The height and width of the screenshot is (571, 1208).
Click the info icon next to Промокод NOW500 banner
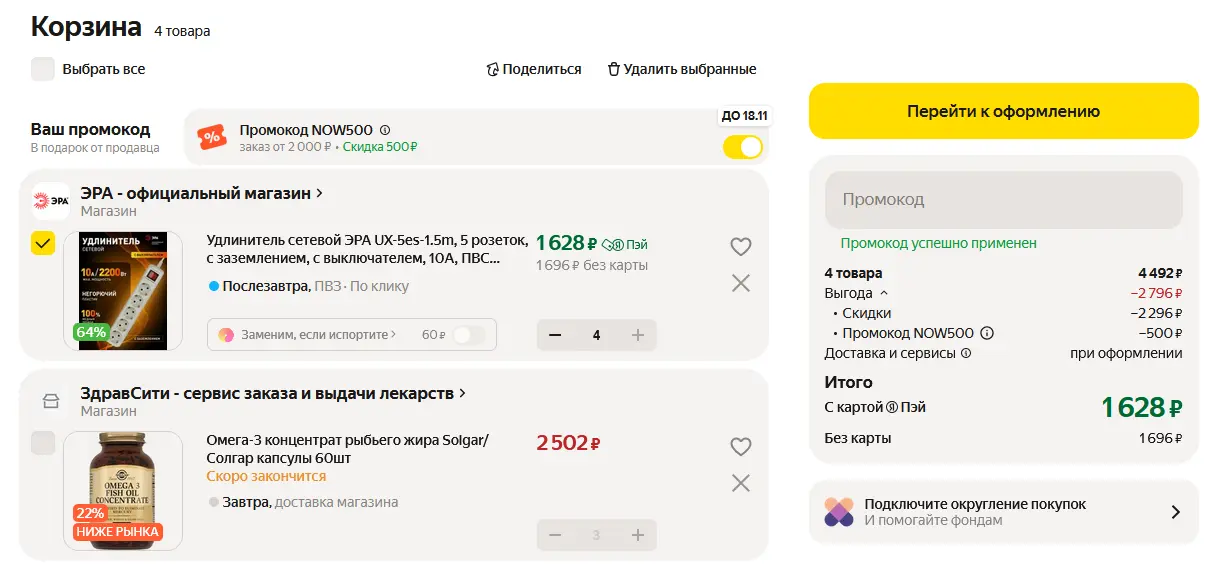pyautogui.click(x=385, y=130)
